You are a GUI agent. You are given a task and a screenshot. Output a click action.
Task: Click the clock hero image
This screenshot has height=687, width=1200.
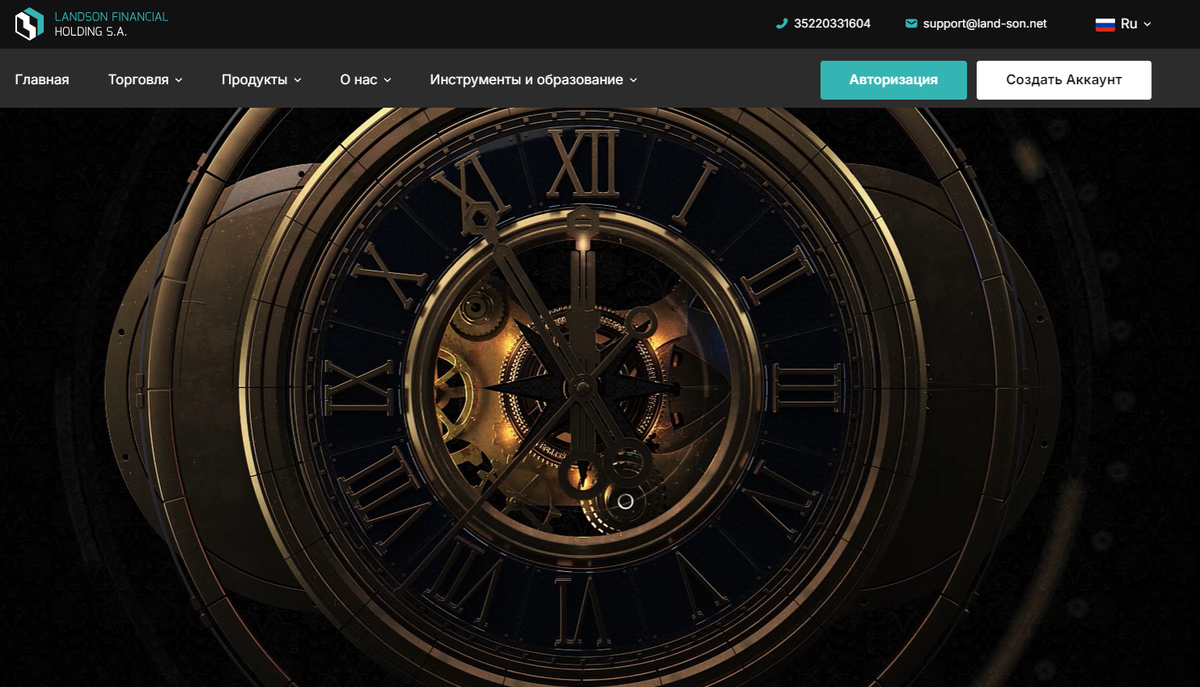[600, 397]
